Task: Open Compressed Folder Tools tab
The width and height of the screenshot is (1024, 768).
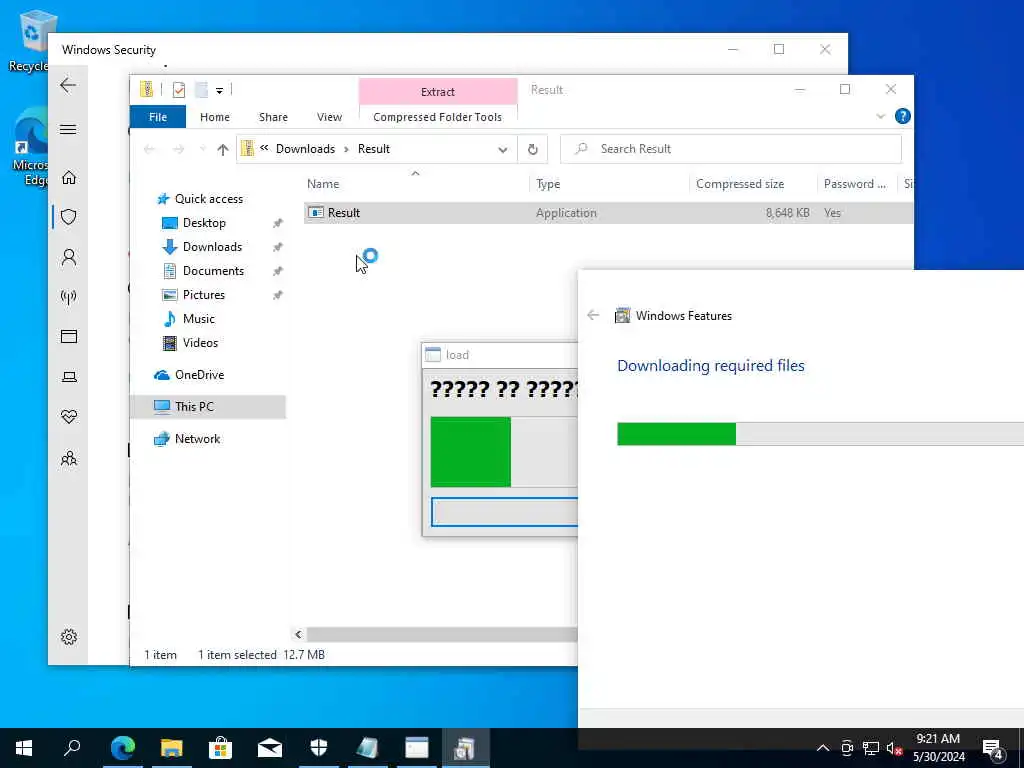Action: [x=438, y=117]
